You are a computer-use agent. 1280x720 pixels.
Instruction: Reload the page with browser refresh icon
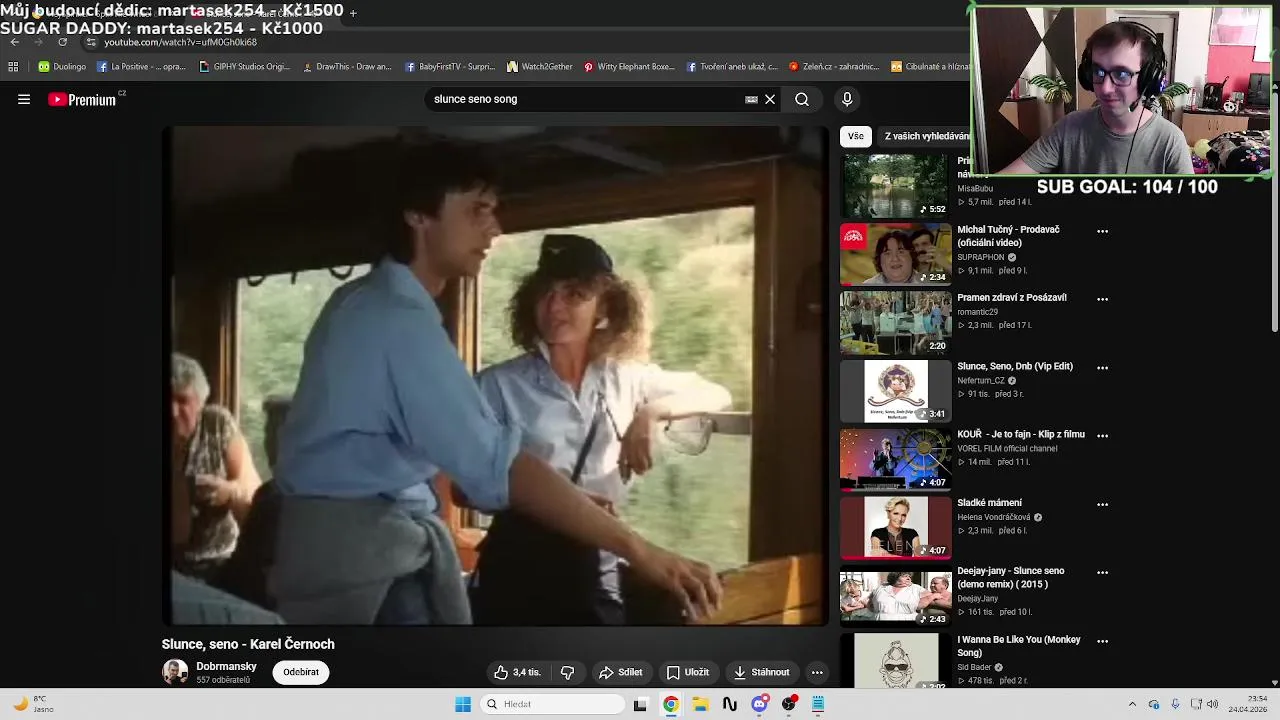pyautogui.click(x=63, y=42)
